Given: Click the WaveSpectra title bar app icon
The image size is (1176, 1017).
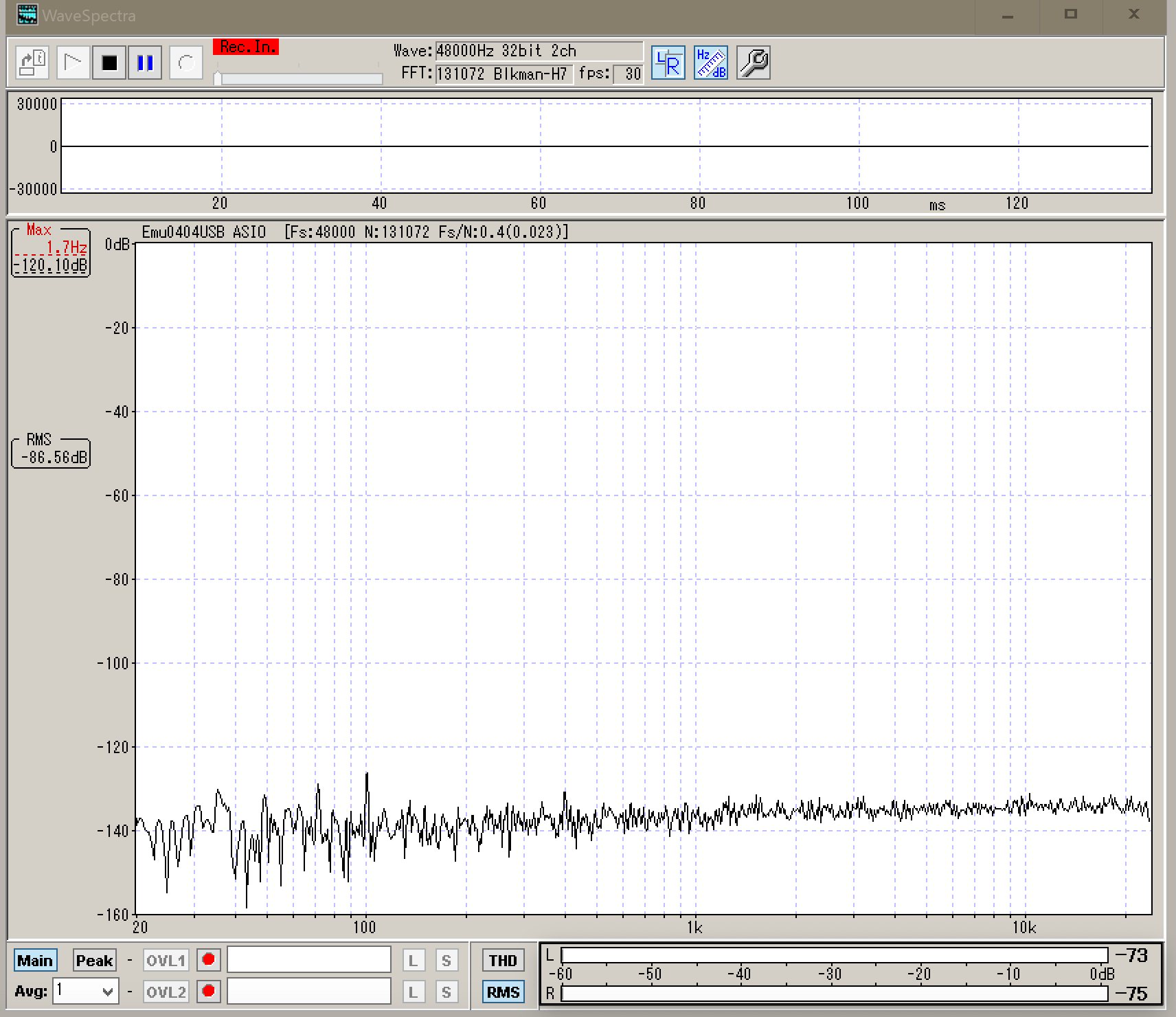Looking at the screenshot, I should tap(27, 14).
